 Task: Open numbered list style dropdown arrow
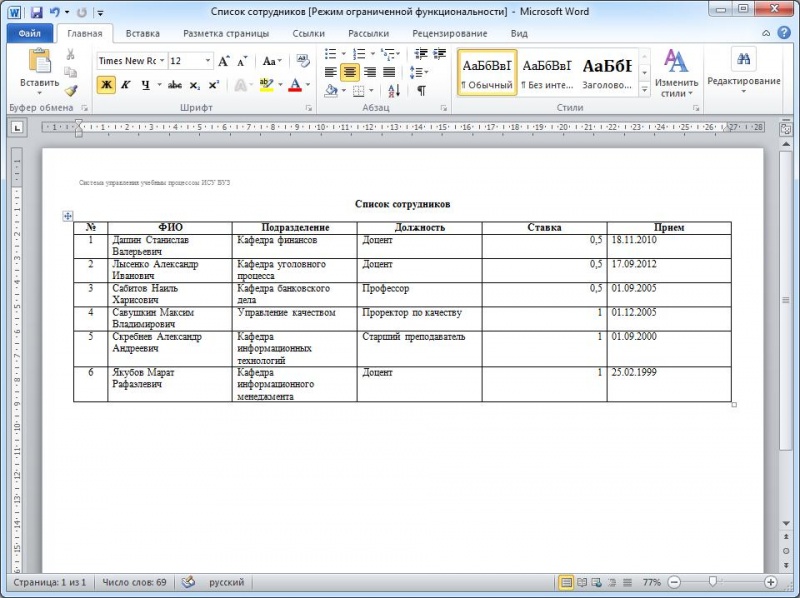[x=372, y=54]
